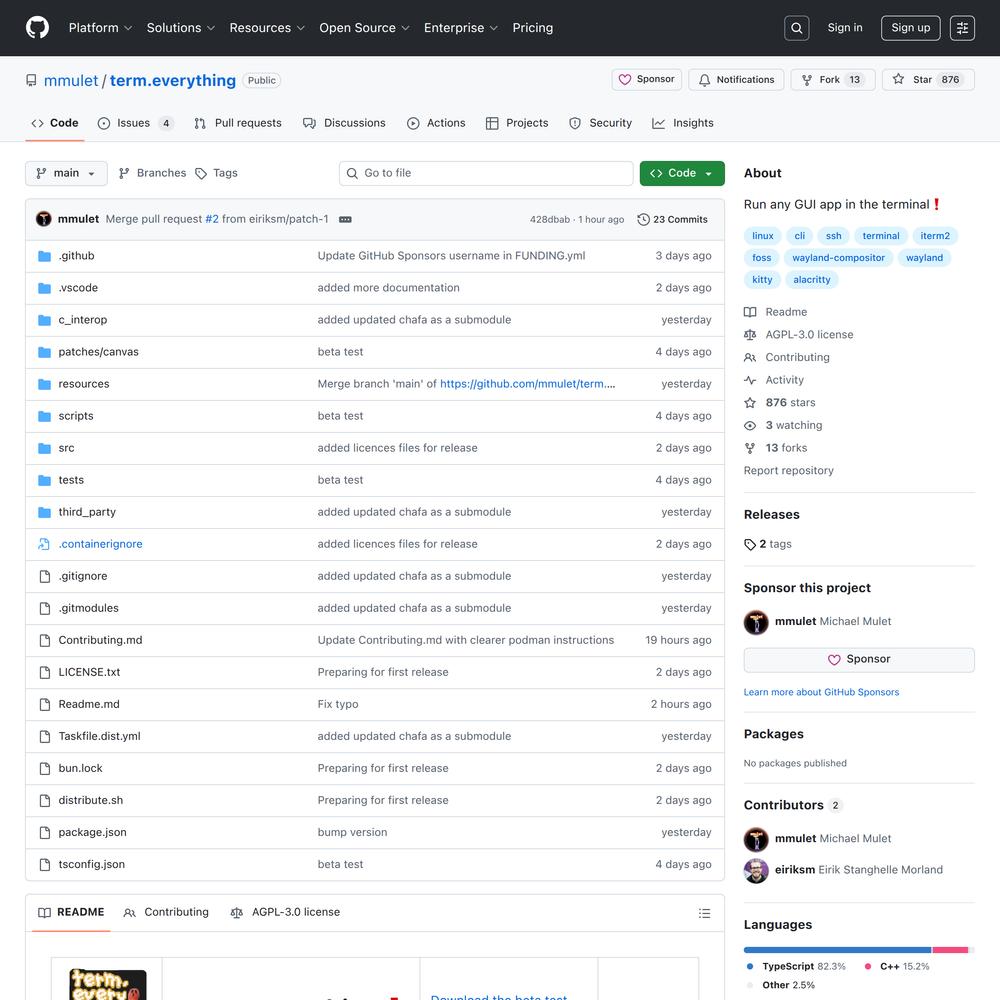Screen dimensions: 1000x1000
Task: Focus the Go to file search field
Action: tap(486, 173)
